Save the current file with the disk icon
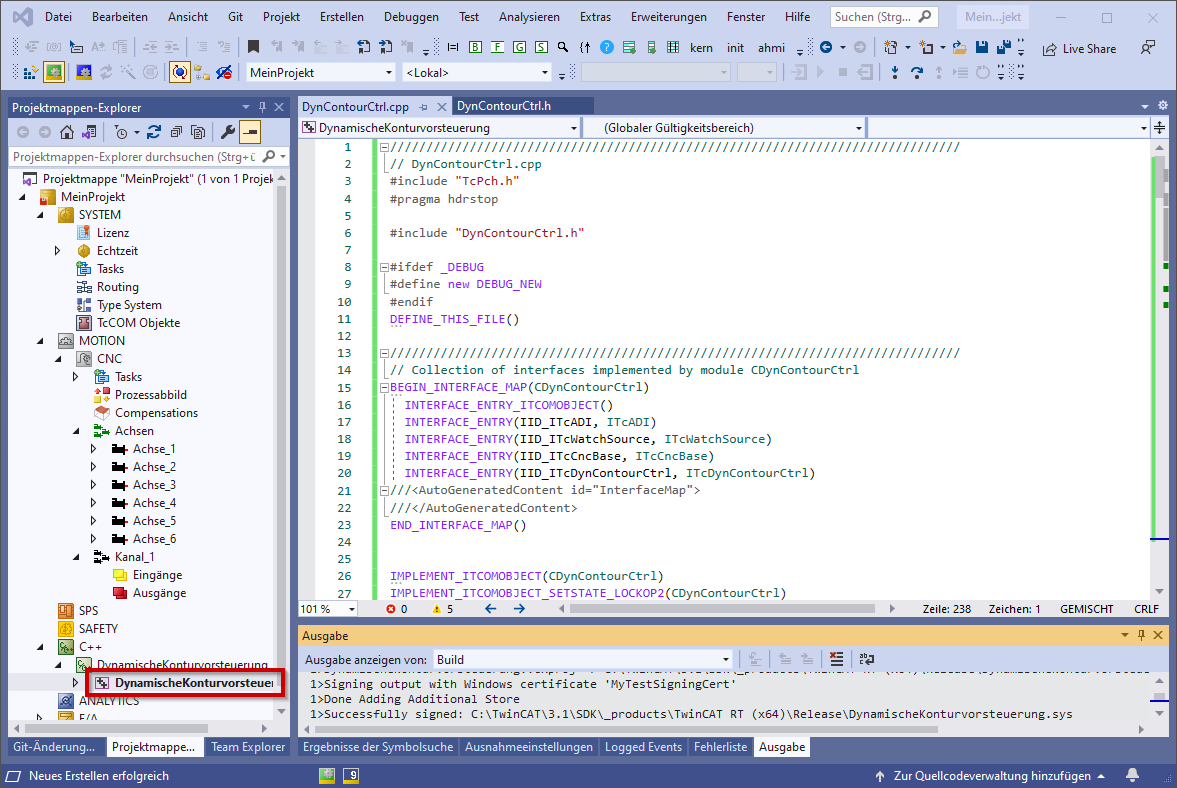Viewport: 1177px width, 788px height. [981, 47]
